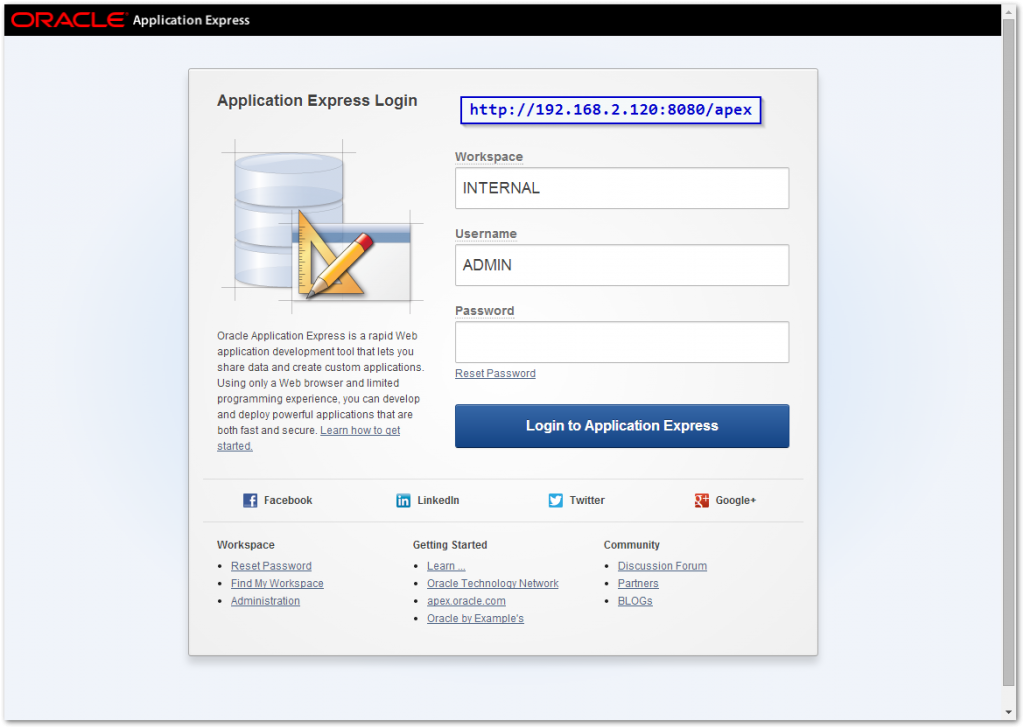Screen dimensions: 1024x728
Task: Open the Discussion Forum community link
Action: [661, 565]
